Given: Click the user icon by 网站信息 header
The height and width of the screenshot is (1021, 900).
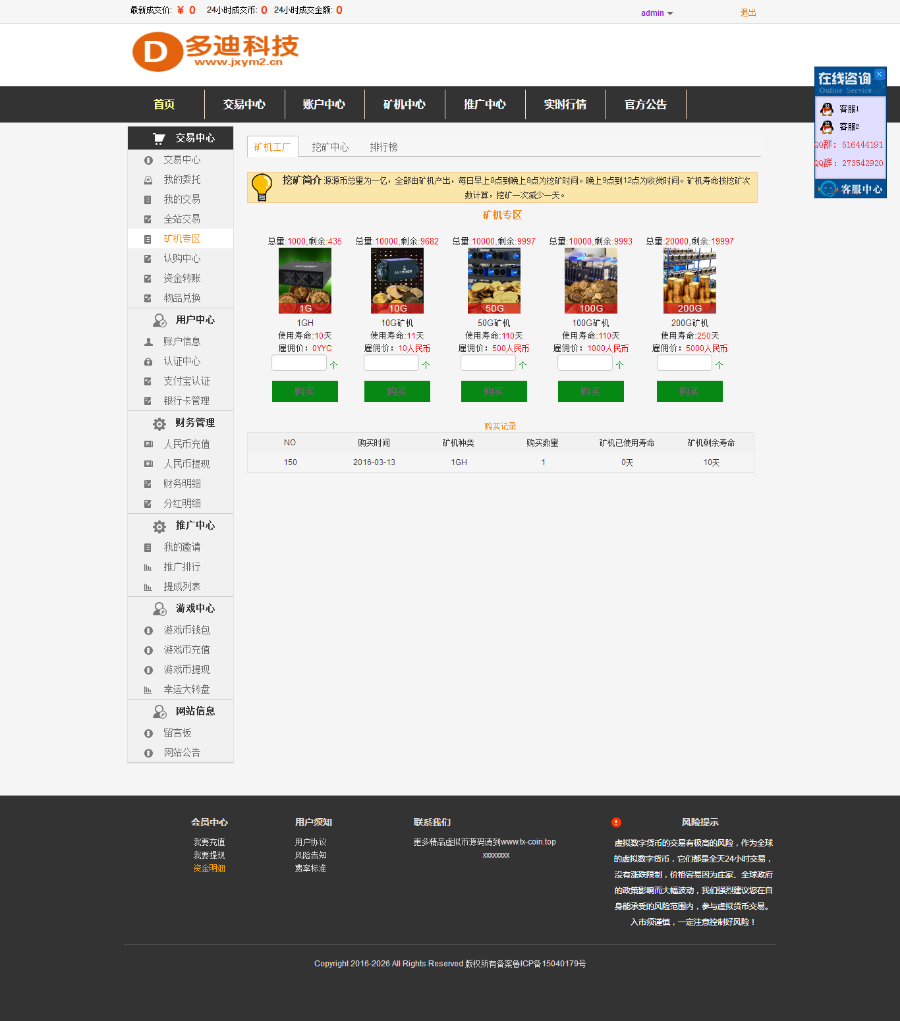Looking at the screenshot, I should tap(160, 712).
